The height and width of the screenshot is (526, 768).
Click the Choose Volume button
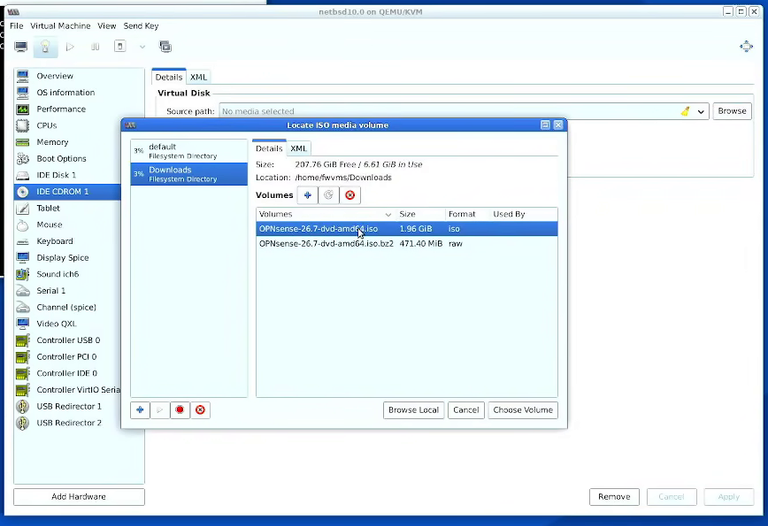point(523,410)
